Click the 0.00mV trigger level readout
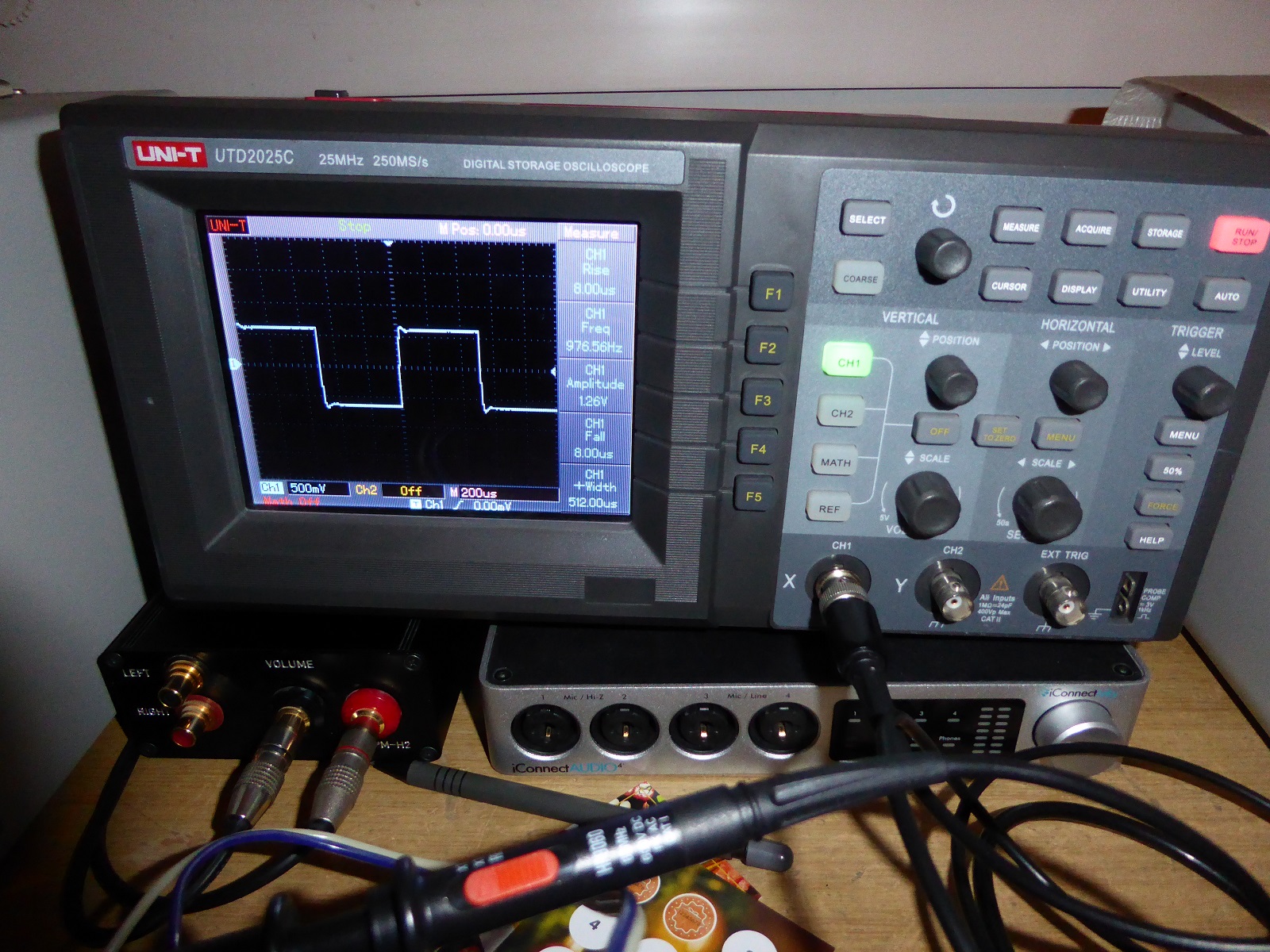Image resolution: width=1270 pixels, height=952 pixels. pos(491,505)
